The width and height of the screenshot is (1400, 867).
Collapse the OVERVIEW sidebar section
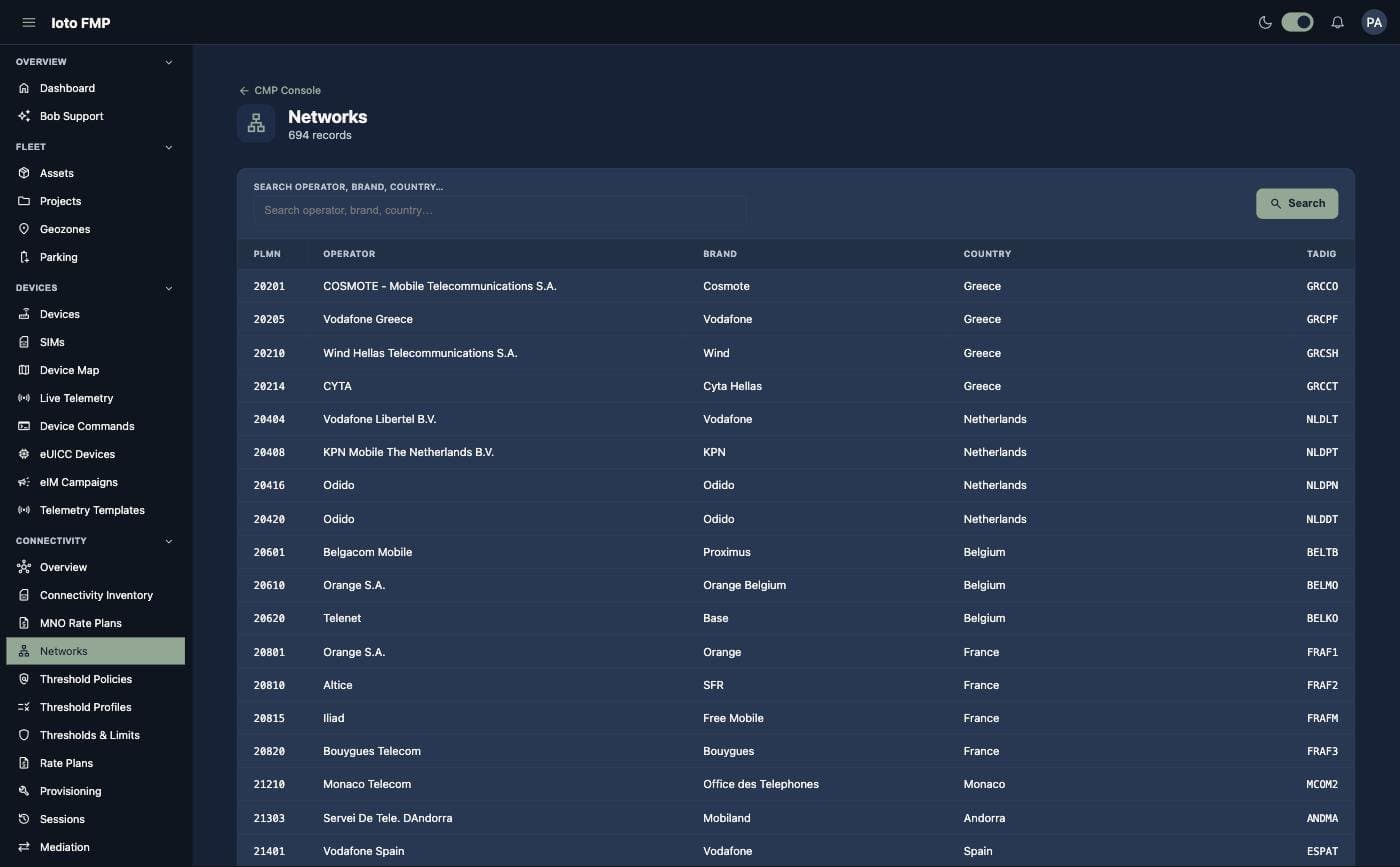(x=169, y=62)
